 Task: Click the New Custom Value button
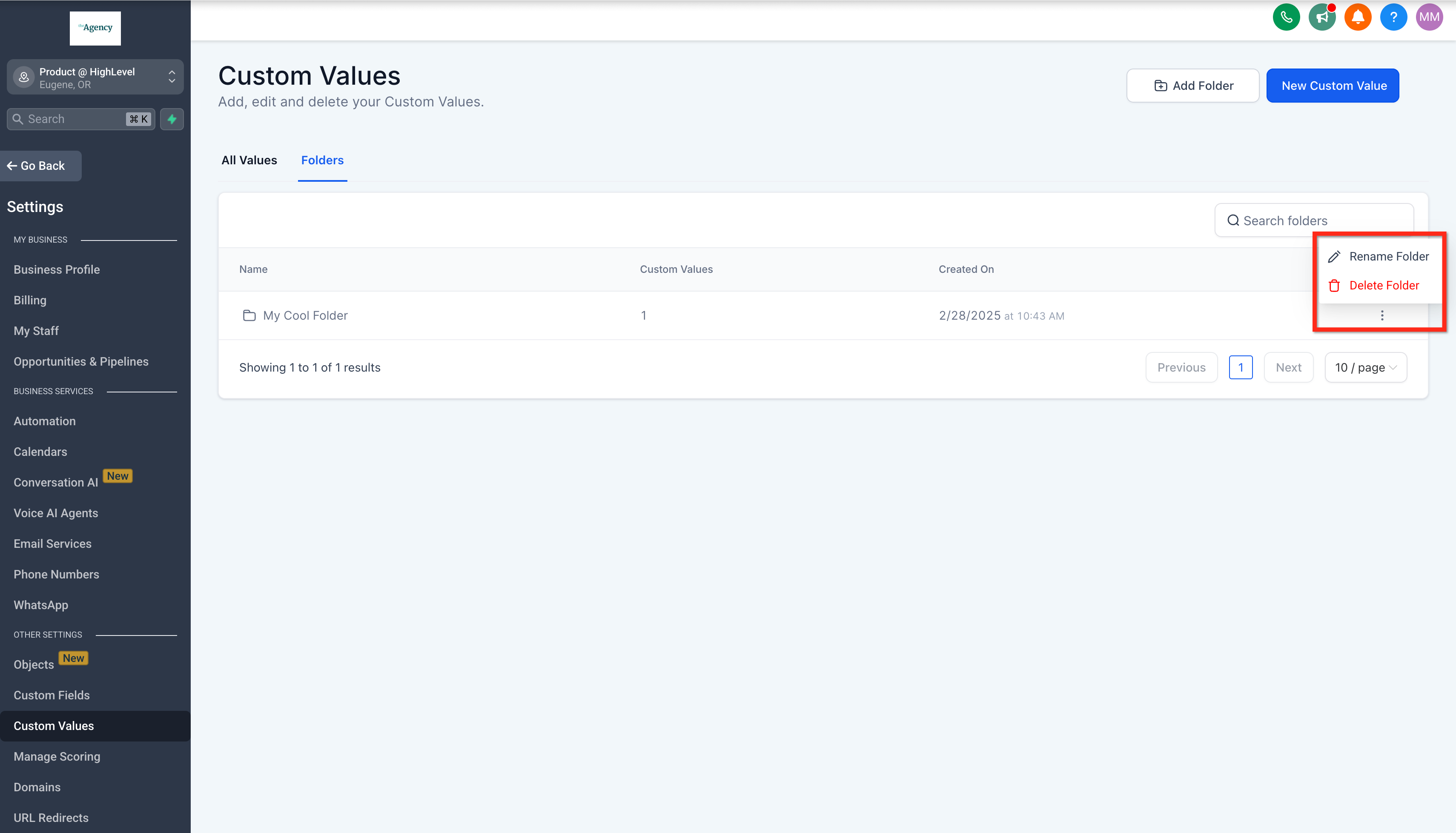click(1333, 86)
